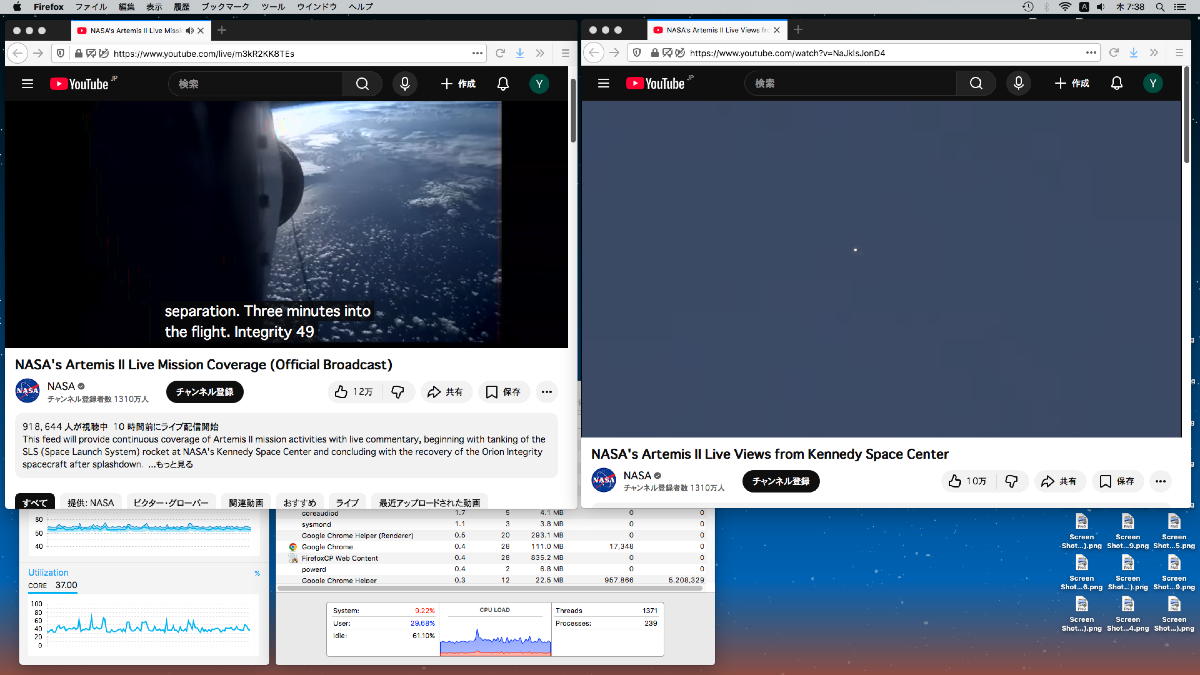Image resolution: width=1200 pixels, height=675 pixels.
Task: Save the Live Views video via 保存
Action: (1118, 481)
